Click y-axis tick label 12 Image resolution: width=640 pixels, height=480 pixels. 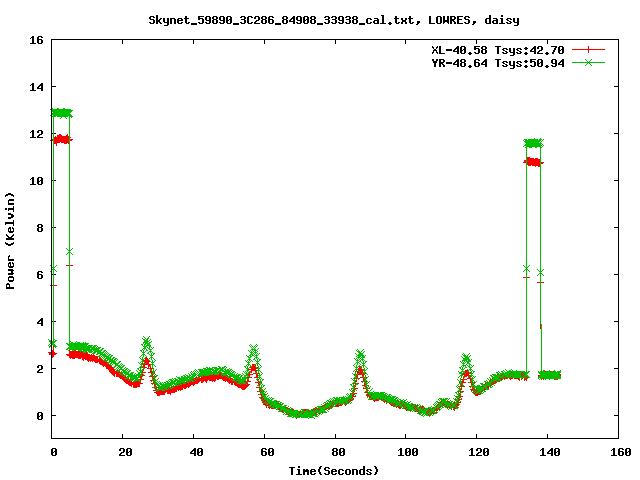36,134
